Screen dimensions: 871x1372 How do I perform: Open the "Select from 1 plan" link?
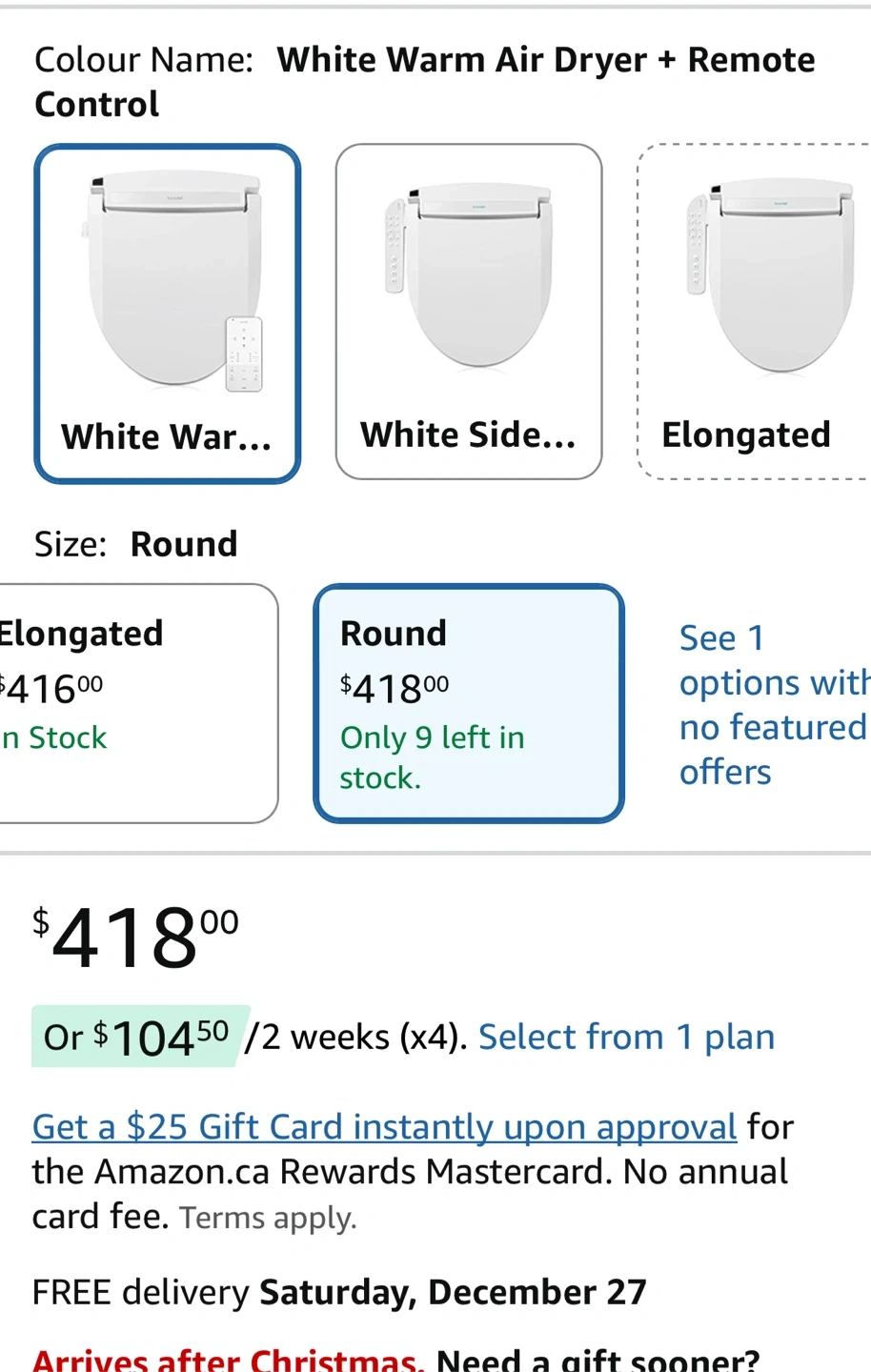click(x=626, y=1037)
